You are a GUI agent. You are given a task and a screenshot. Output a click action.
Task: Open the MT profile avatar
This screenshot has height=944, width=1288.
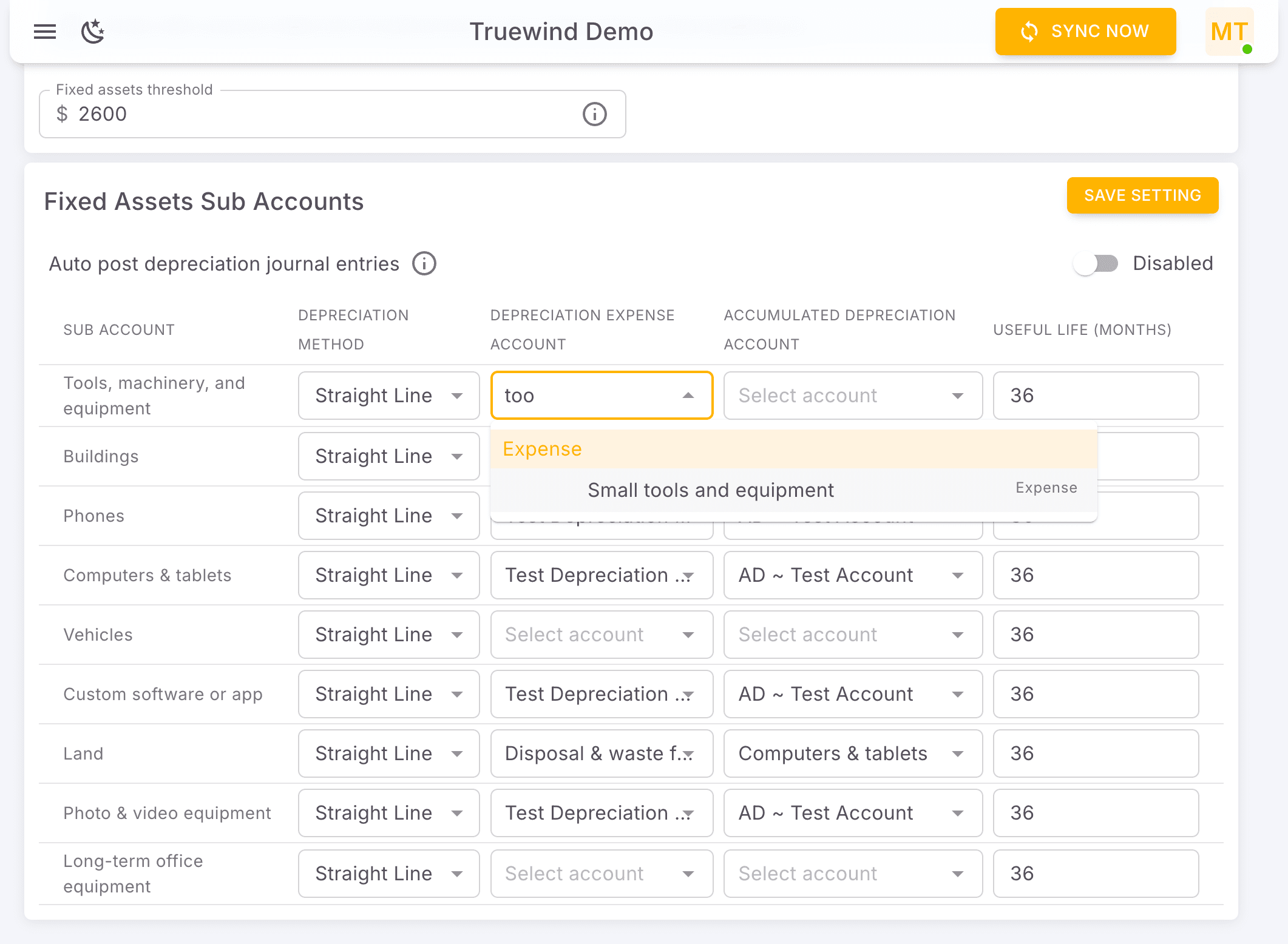point(1229,32)
